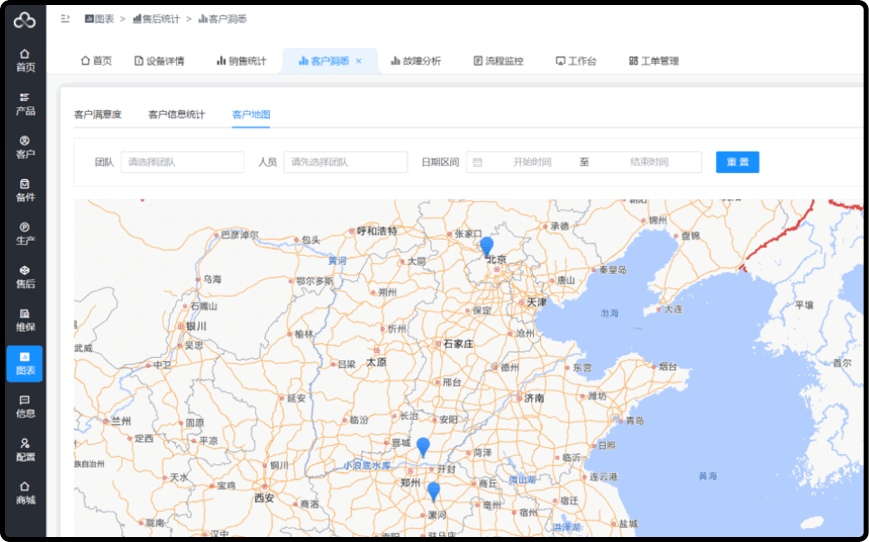Viewport: 869px width, 542px height.
Task: Expand the 人员 personnel select dropdown
Action: coord(345,162)
